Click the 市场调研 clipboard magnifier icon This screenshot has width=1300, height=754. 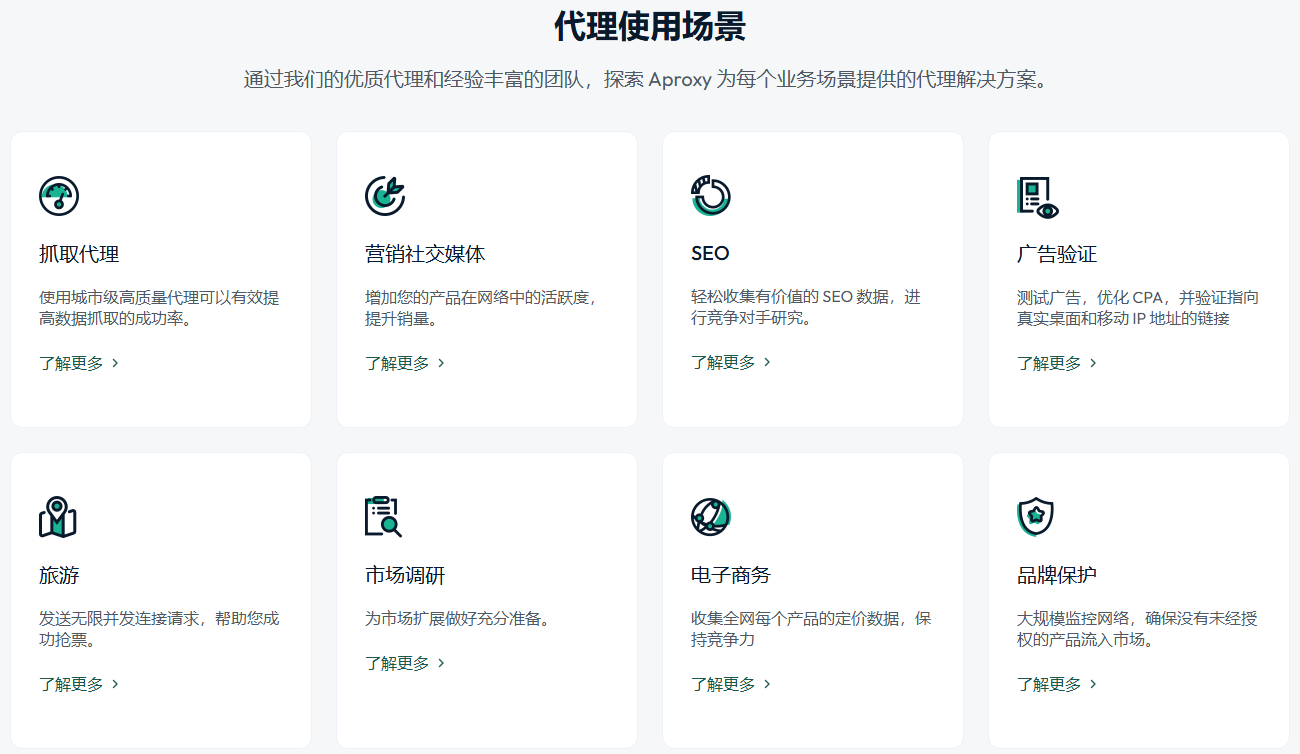384,517
